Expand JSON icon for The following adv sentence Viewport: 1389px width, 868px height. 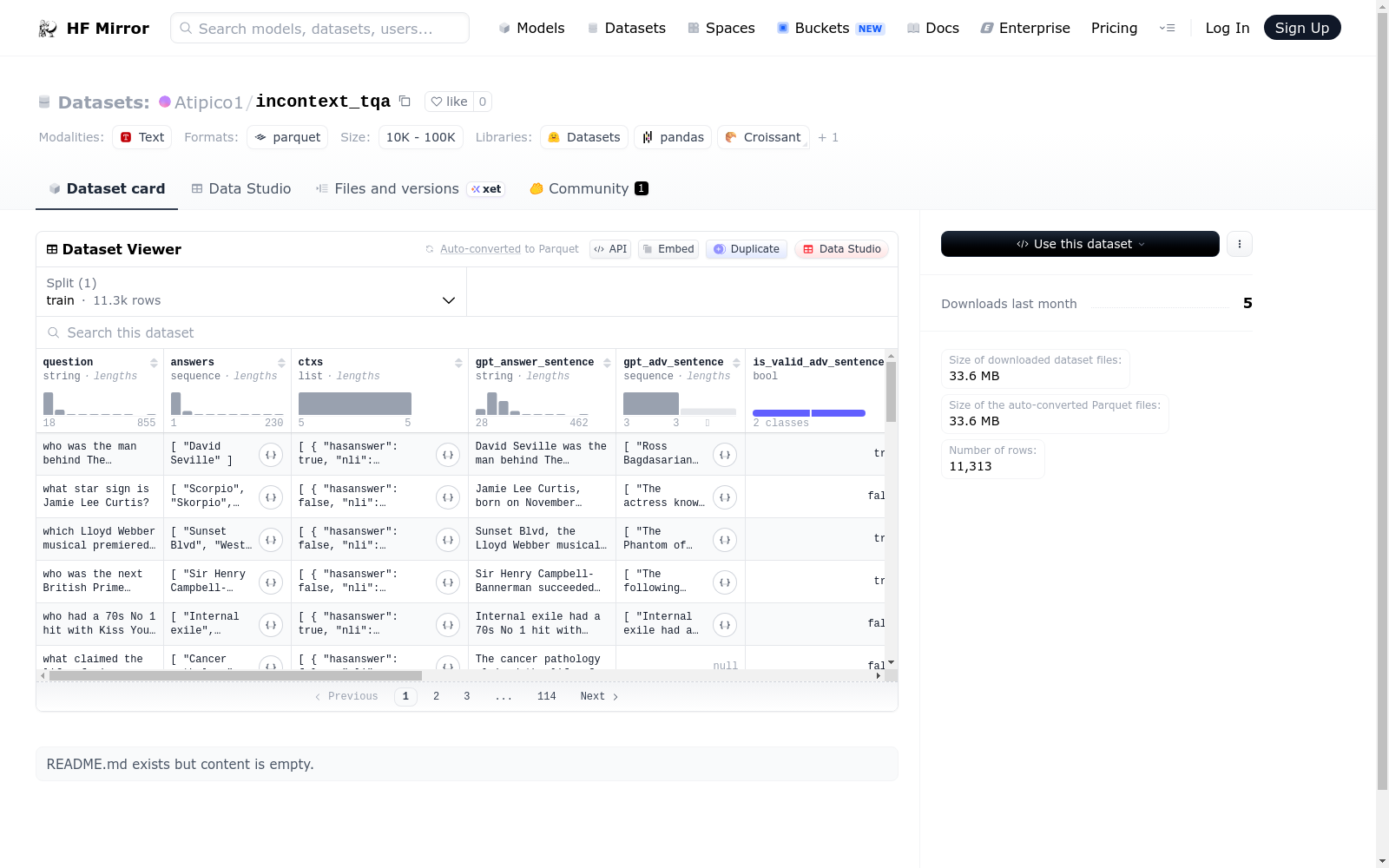(725, 582)
